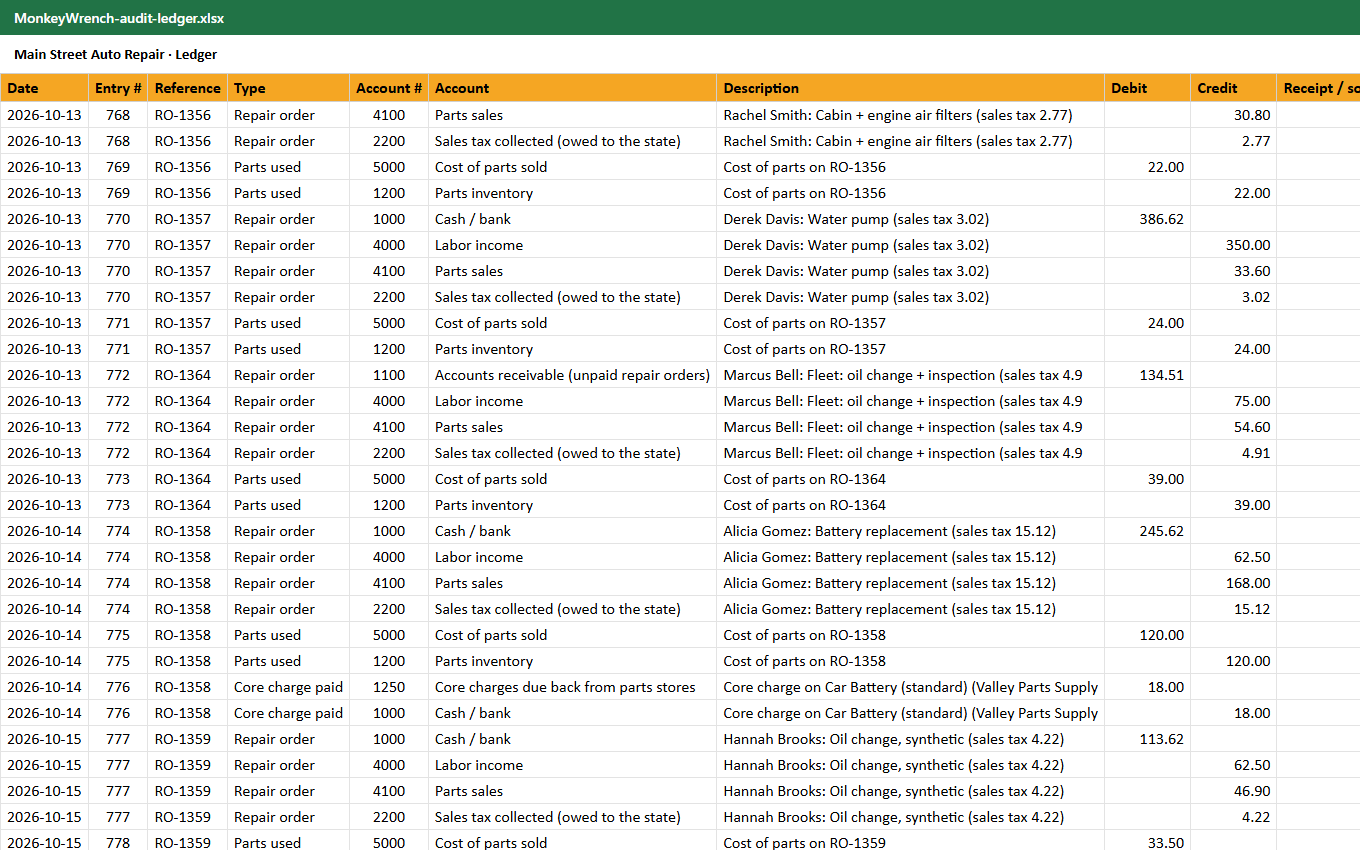
Task: Select the 386.62 debit cell
Action: 1147,219
